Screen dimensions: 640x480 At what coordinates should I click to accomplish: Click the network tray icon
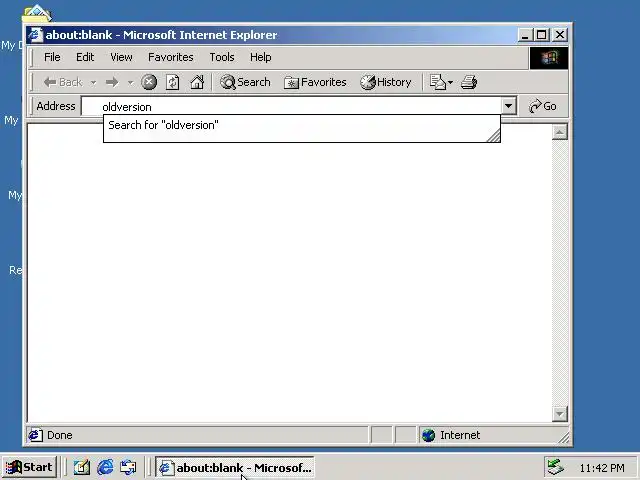pyautogui.click(x=555, y=467)
